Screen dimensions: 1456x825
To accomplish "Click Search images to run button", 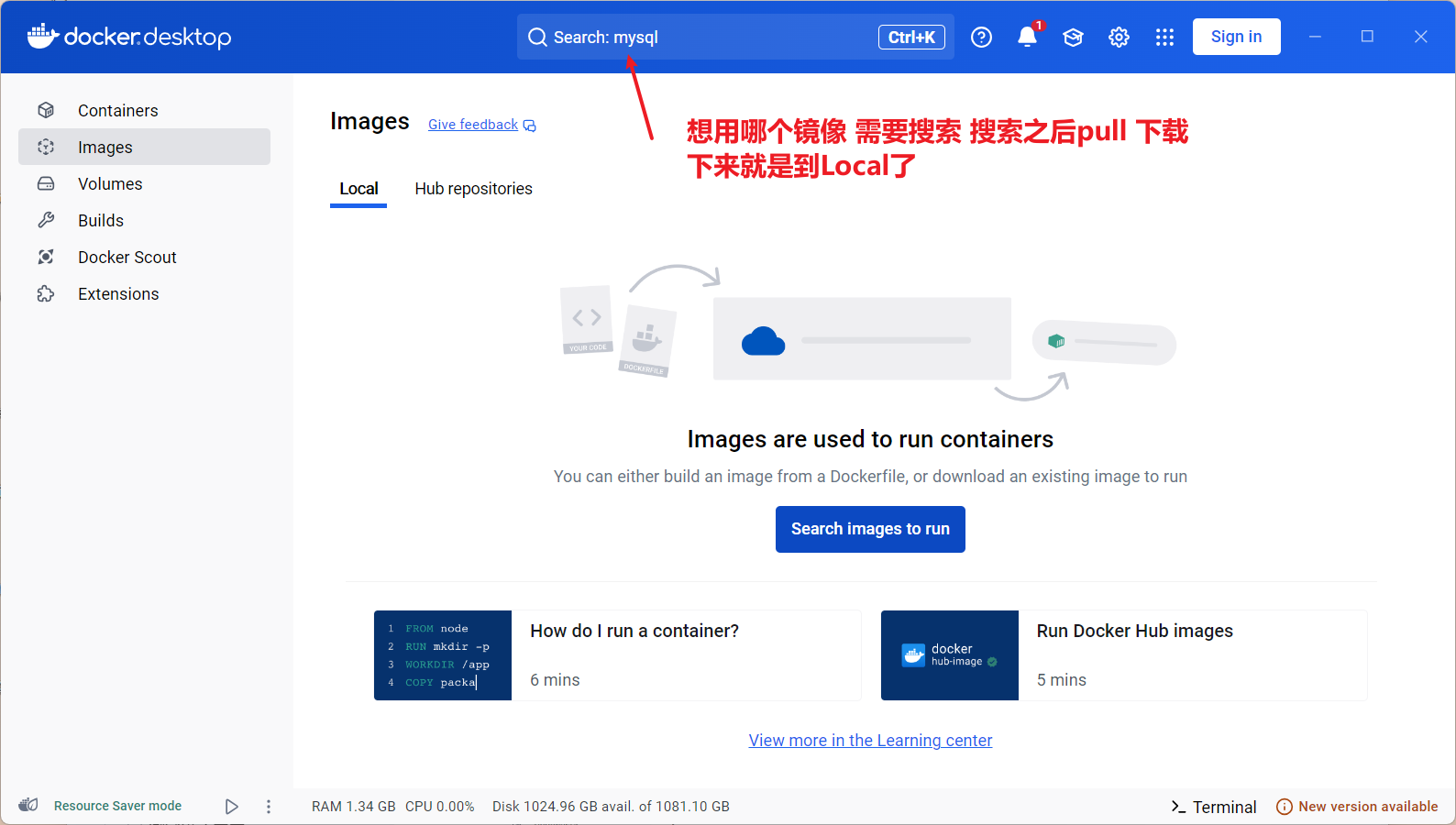I will tap(870, 529).
